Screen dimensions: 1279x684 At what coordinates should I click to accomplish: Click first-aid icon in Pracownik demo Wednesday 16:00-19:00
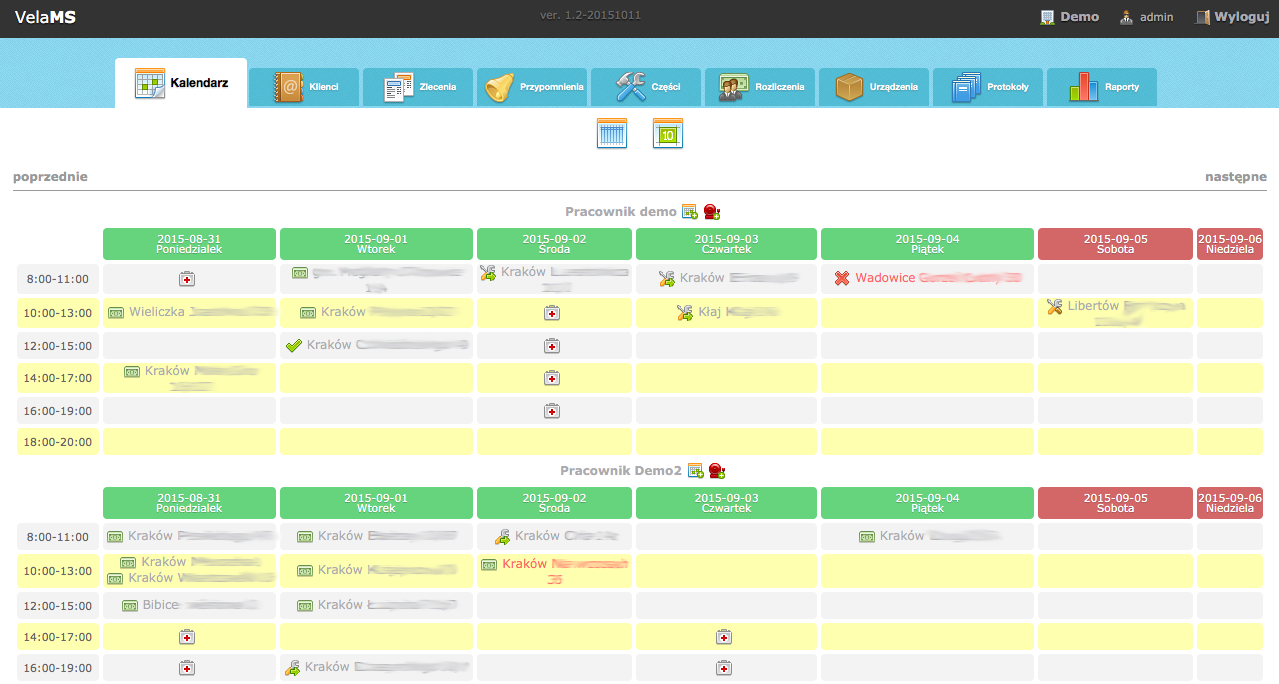click(552, 411)
